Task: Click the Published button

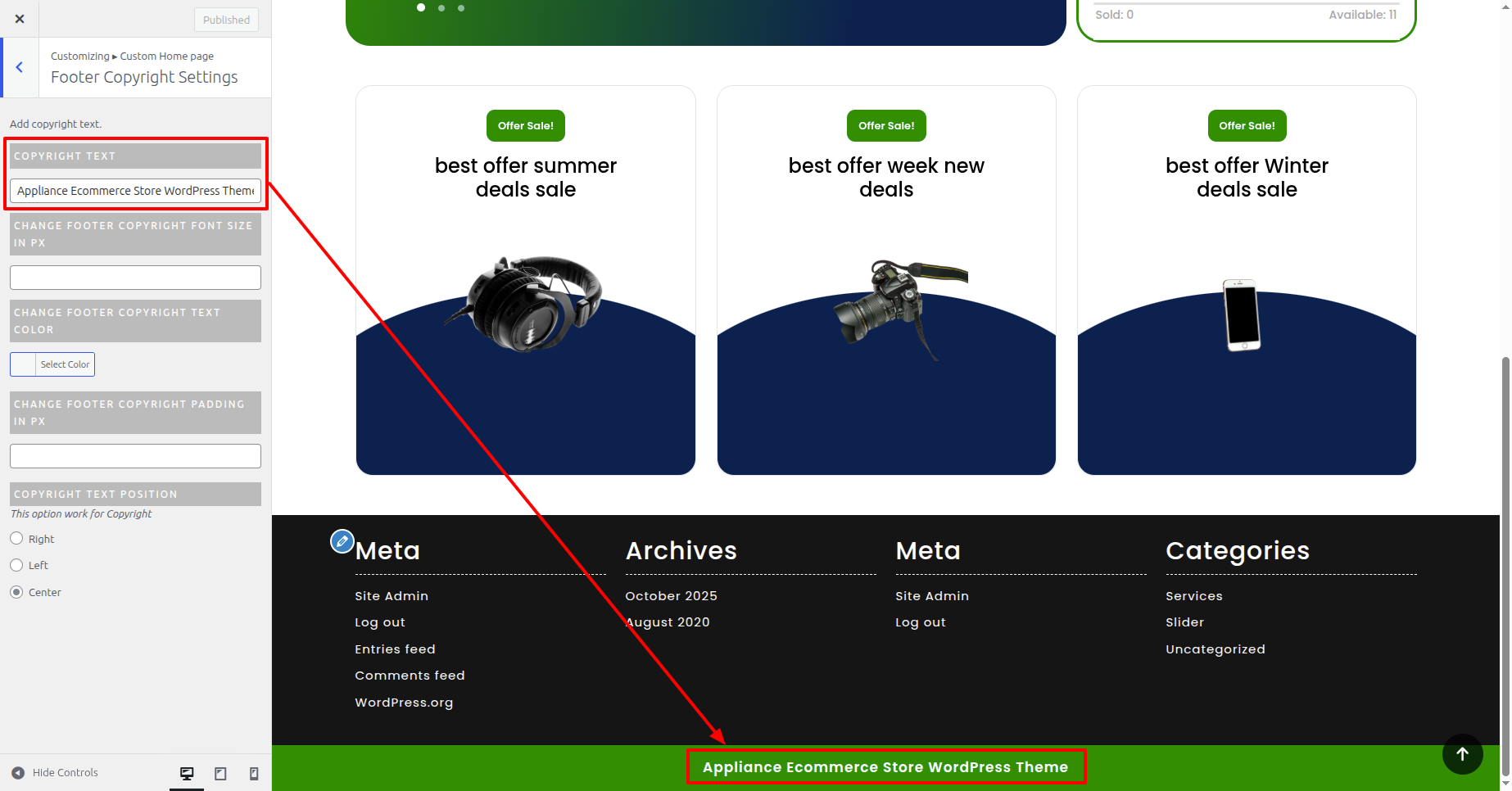Action: tap(226, 20)
